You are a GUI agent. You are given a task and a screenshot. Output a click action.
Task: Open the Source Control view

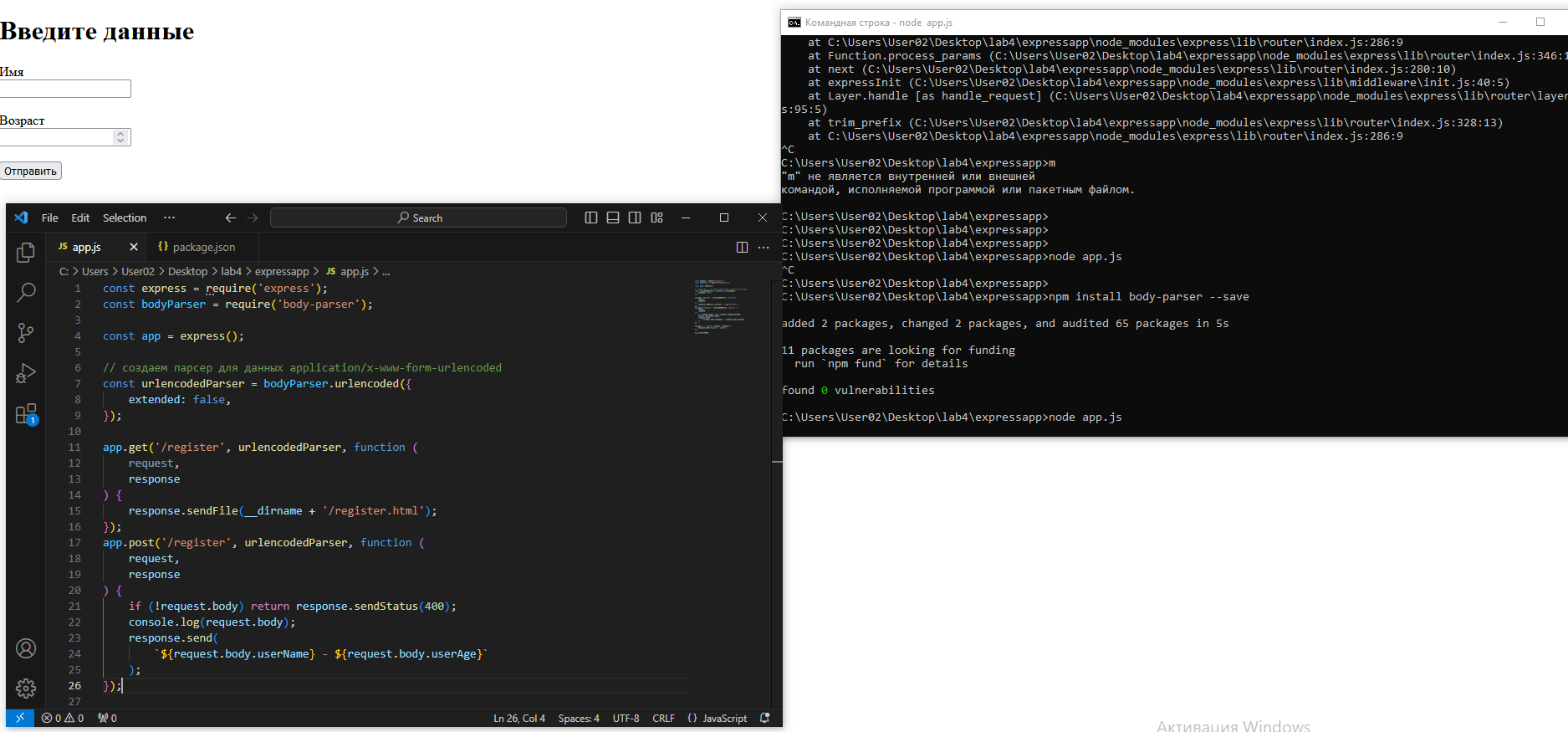coord(26,333)
